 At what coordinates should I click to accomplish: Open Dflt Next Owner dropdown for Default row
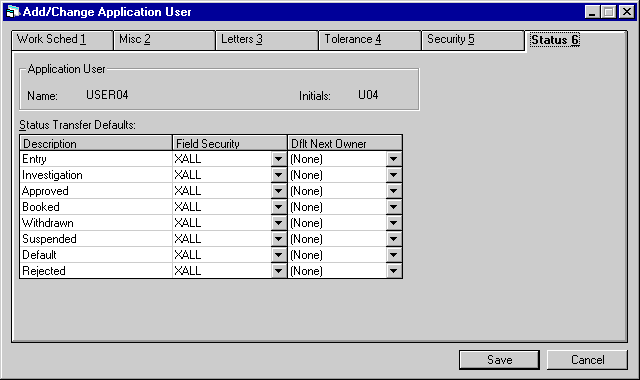pos(394,255)
